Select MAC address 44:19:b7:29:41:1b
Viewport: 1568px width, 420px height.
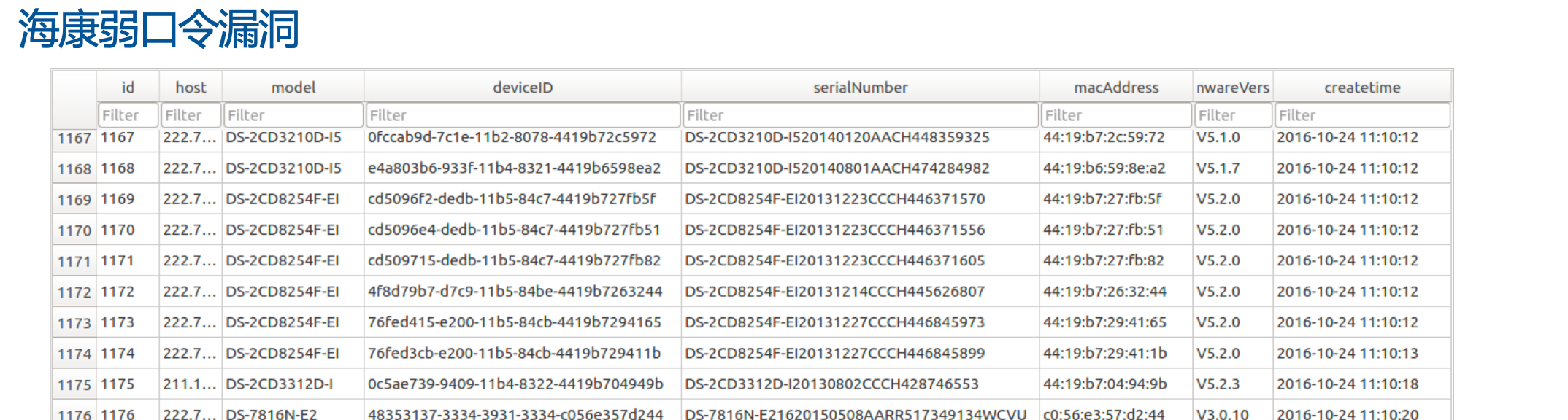coord(1116,353)
